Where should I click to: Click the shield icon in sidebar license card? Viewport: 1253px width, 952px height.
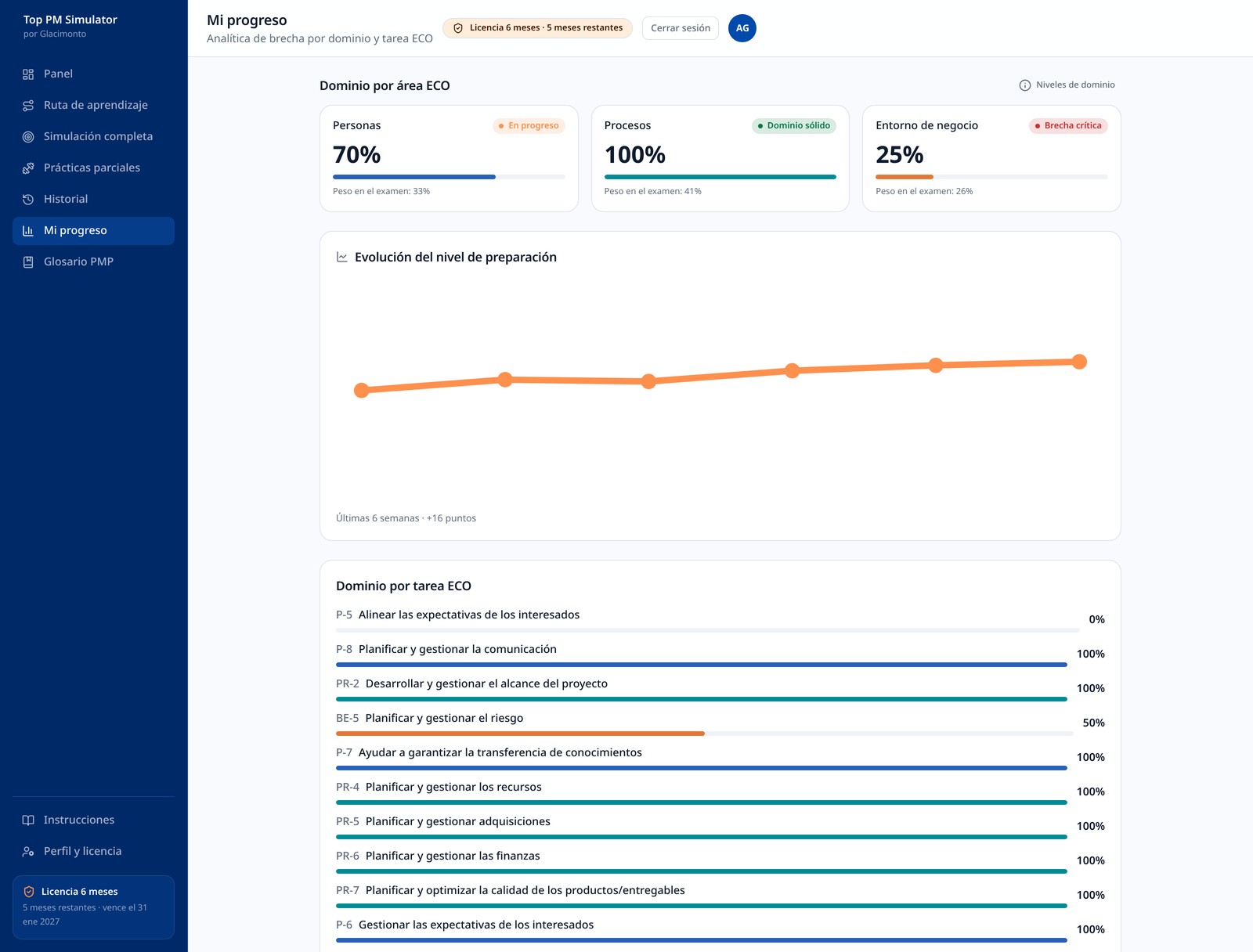(x=29, y=892)
